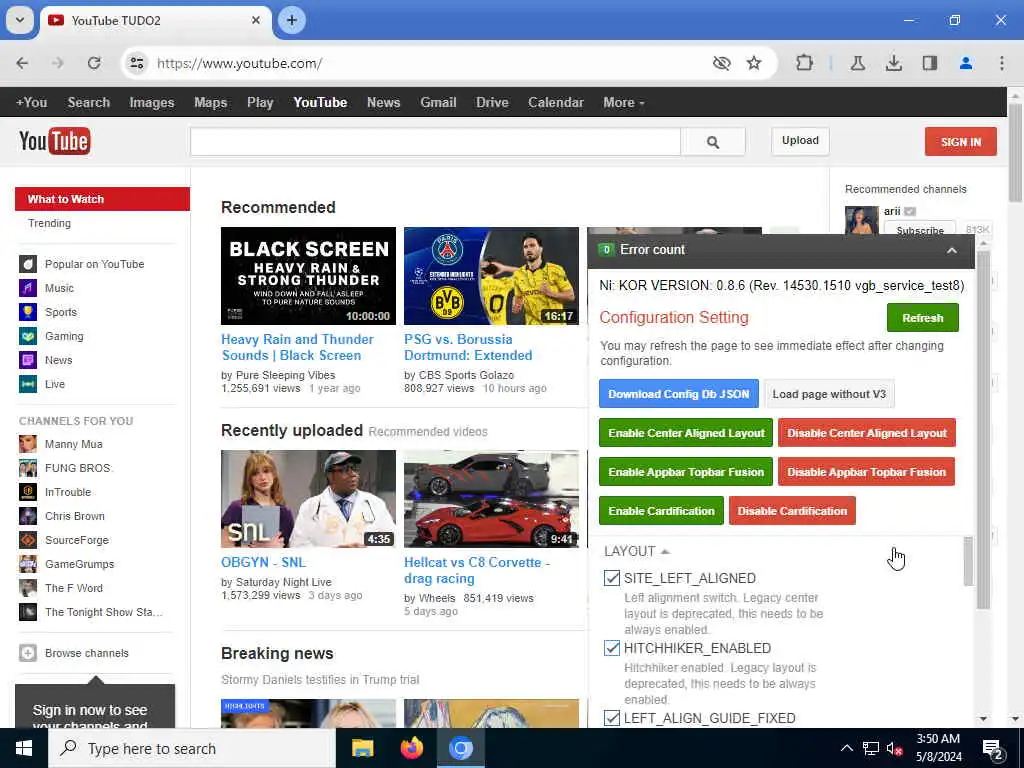
Task: Toggle the browser side panel icon
Action: tap(929, 63)
